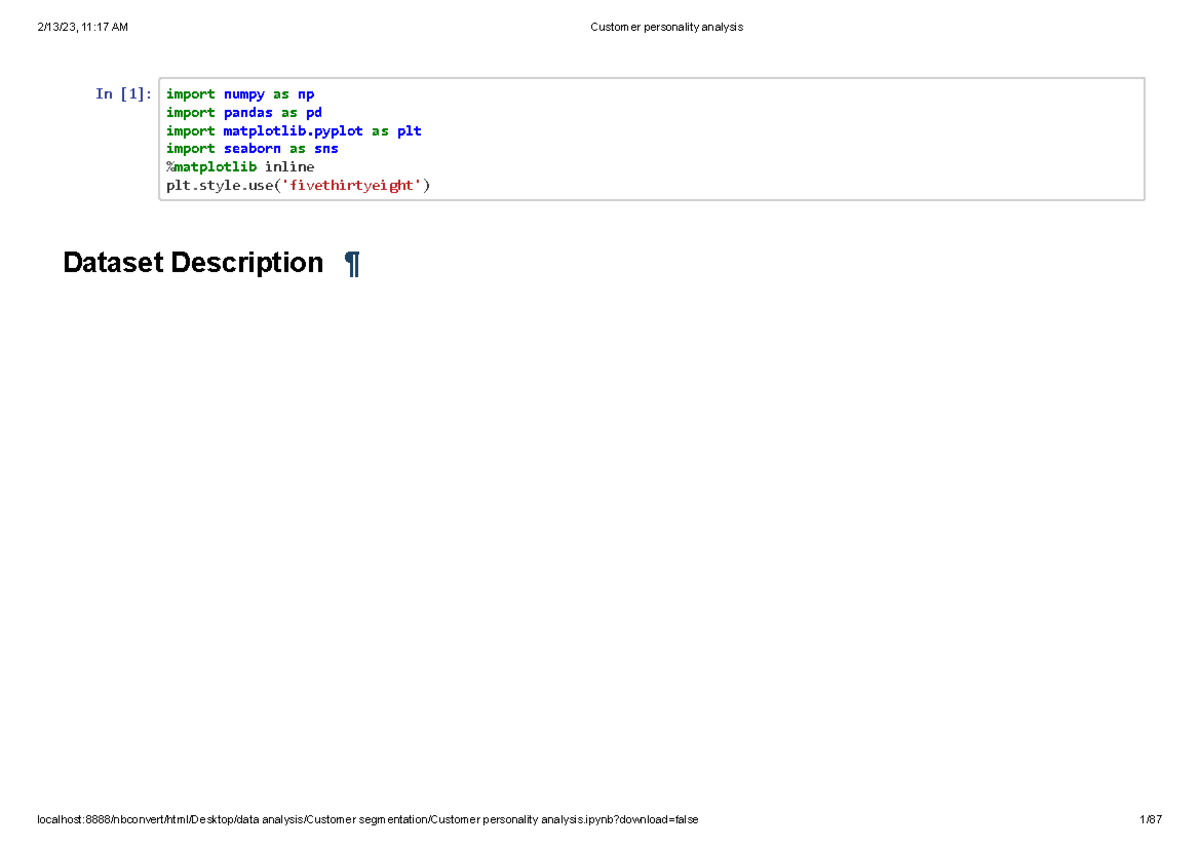This screenshot has width=1200, height=848.
Task: Click the 'import matplotlib.pyplot as plt' statement
Action: pyautogui.click(x=294, y=130)
